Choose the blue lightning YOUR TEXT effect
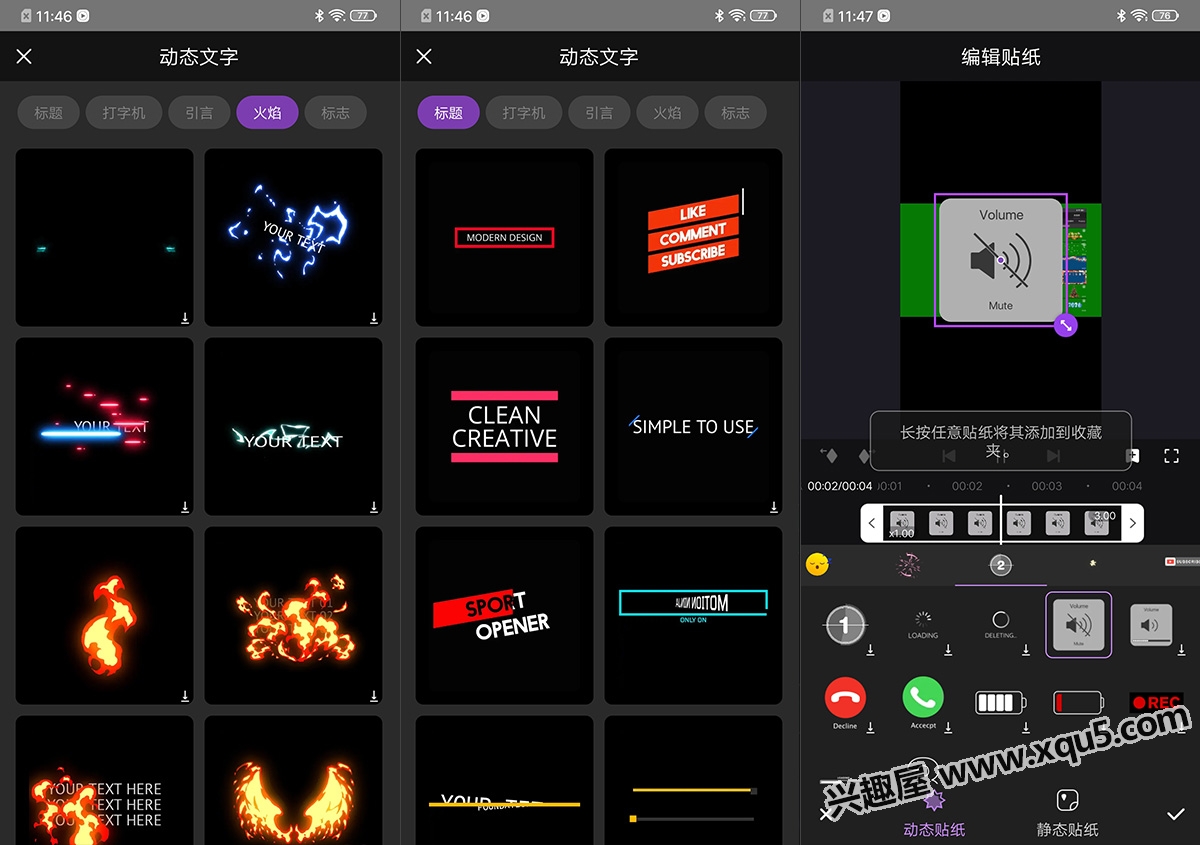This screenshot has height=845, width=1200. [x=293, y=237]
